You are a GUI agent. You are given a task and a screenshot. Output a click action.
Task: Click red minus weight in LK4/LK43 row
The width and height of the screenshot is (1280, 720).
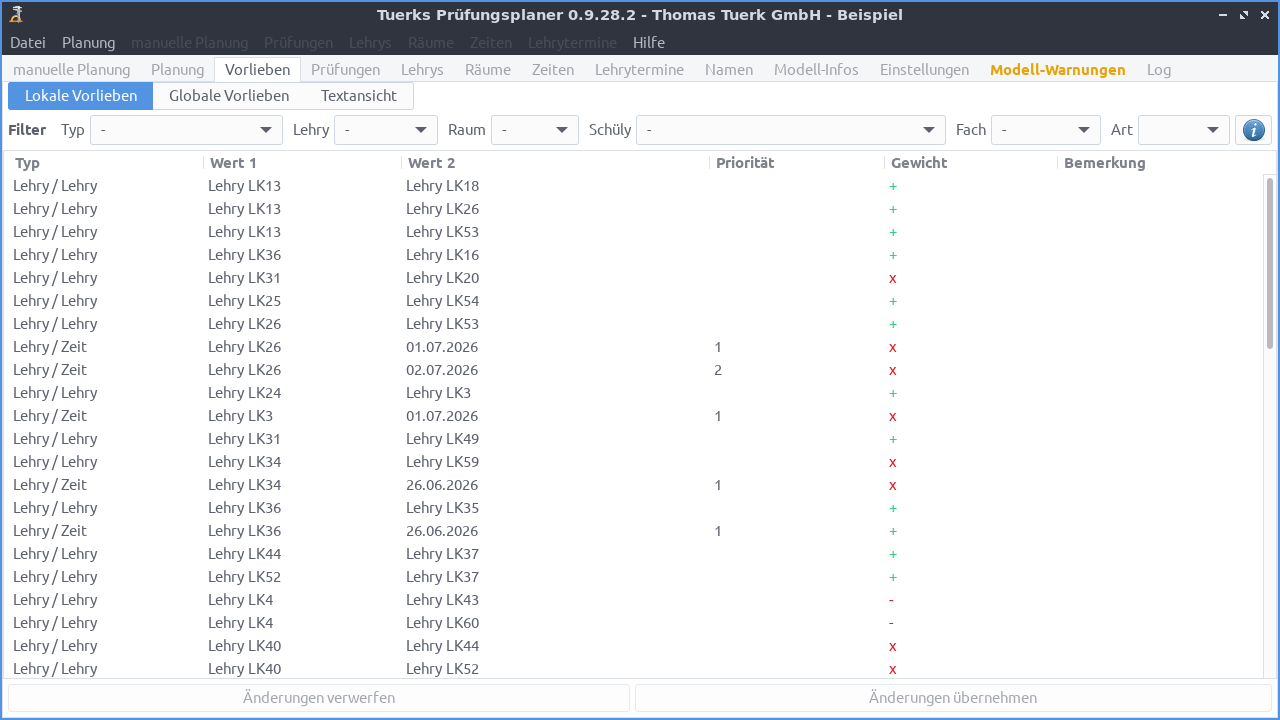pyautogui.click(x=891, y=600)
